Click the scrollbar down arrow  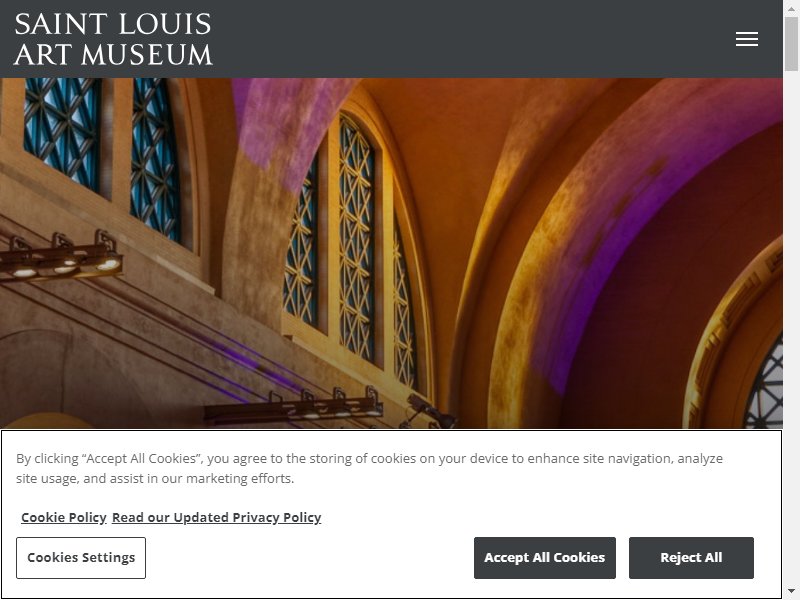click(x=791, y=592)
